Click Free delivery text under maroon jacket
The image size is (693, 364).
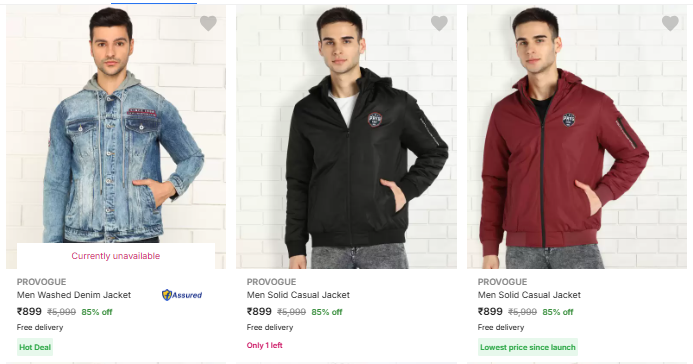pyautogui.click(x=501, y=327)
